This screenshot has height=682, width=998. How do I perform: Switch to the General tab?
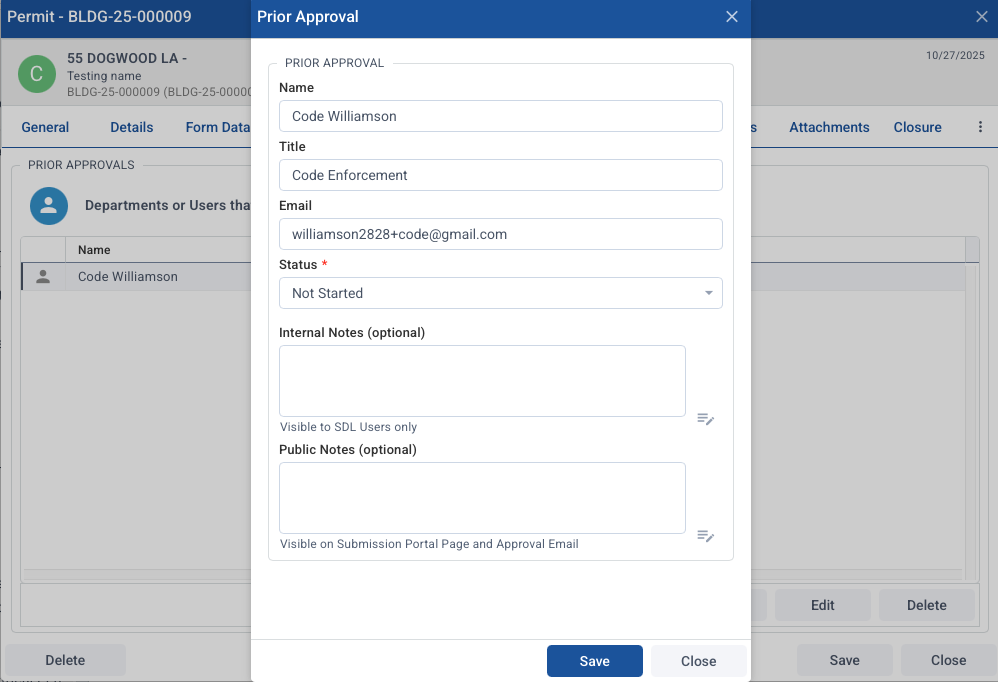point(45,127)
